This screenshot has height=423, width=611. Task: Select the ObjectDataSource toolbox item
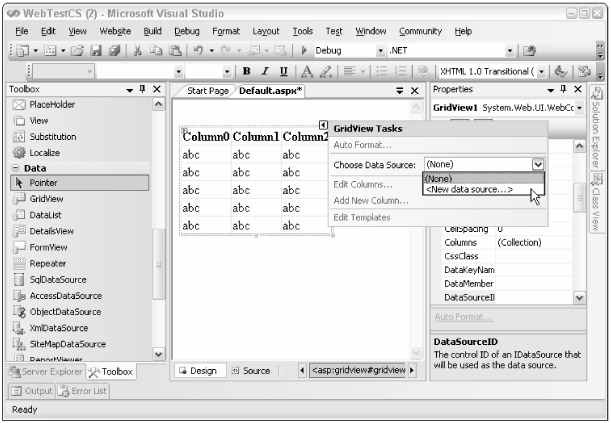(63, 311)
